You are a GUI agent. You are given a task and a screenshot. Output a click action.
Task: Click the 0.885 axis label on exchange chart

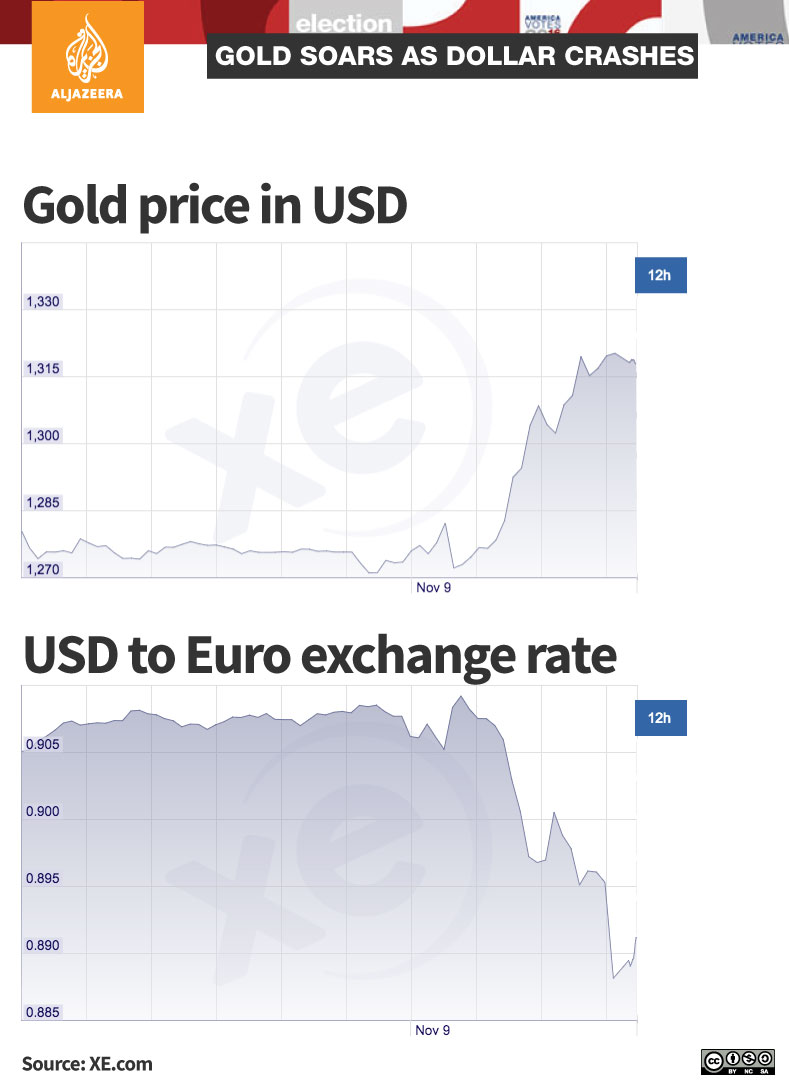pos(43,1012)
